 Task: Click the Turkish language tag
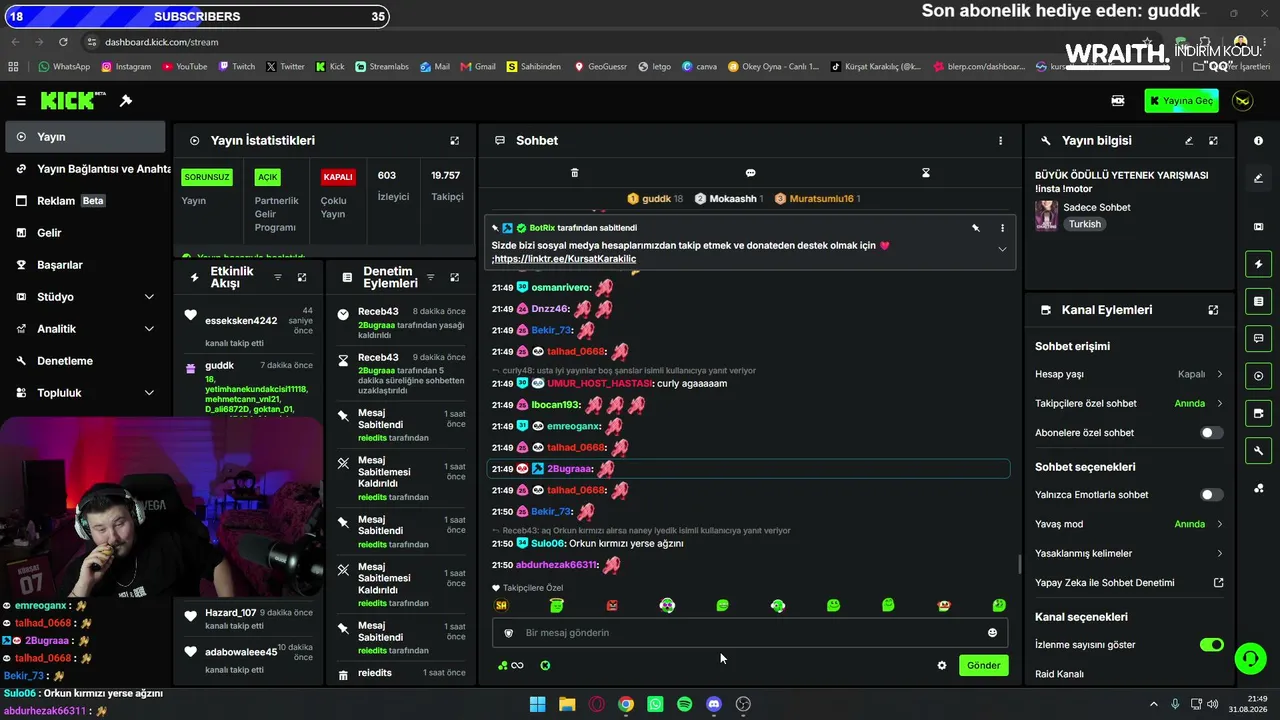tap(1085, 224)
